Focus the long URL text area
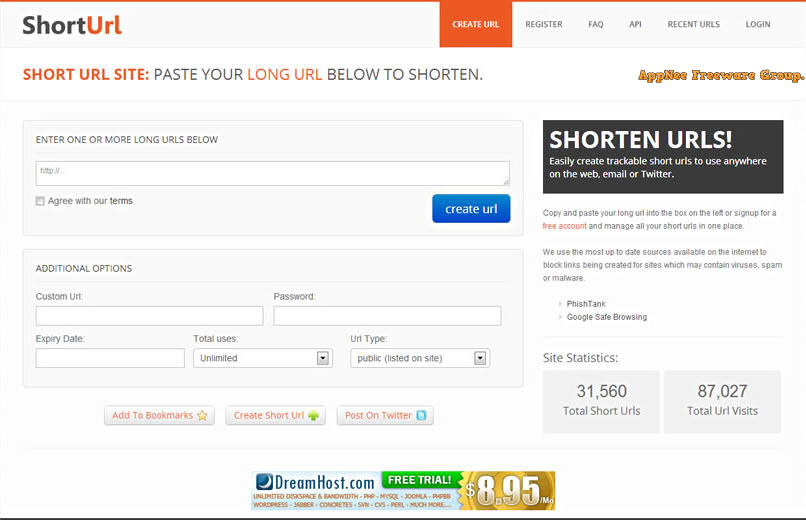The height and width of the screenshot is (520, 806). click(x=272, y=173)
